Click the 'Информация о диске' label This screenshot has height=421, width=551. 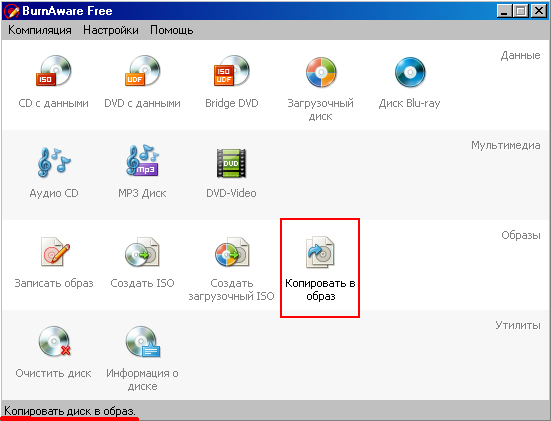pyautogui.click(x=142, y=380)
